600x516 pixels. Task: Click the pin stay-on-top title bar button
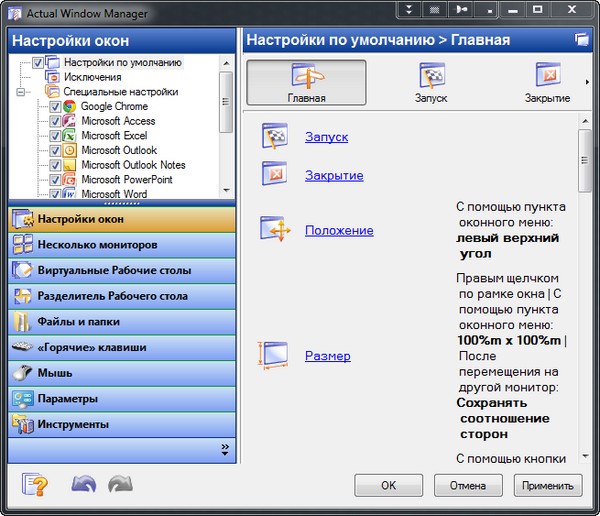(461, 9)
